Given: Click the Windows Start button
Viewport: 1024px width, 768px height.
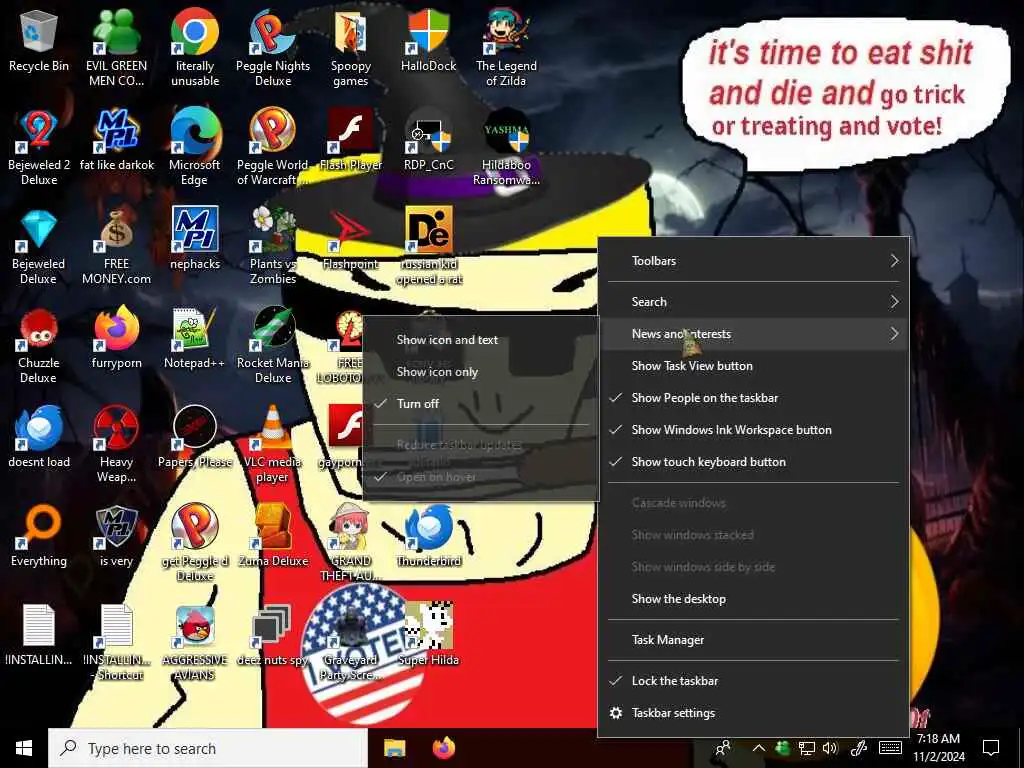Looking at the screenshot, I should pos(24,748).
